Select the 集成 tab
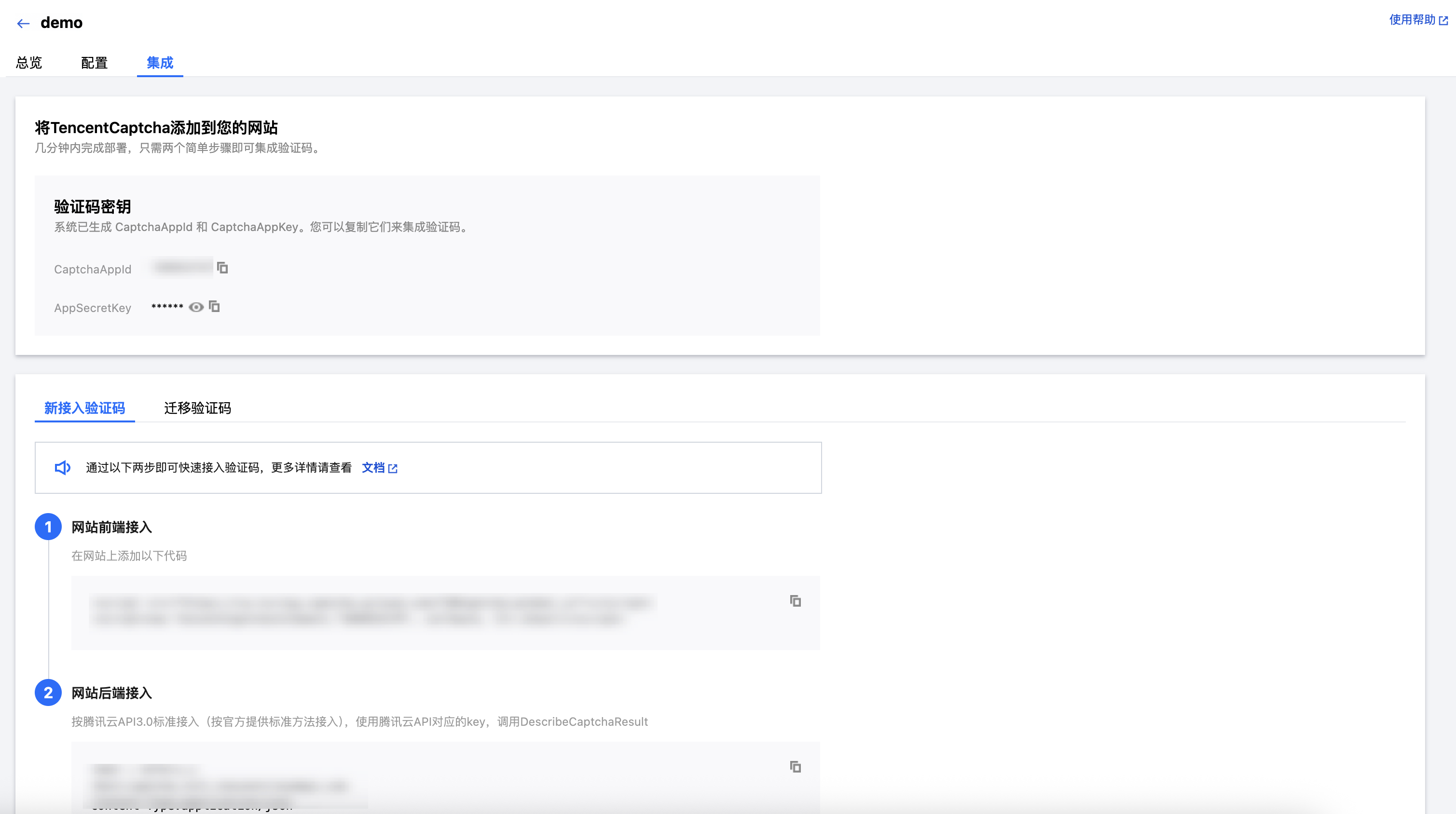The height and width of the screenshot is (814, 1456). tap(160, 63)
